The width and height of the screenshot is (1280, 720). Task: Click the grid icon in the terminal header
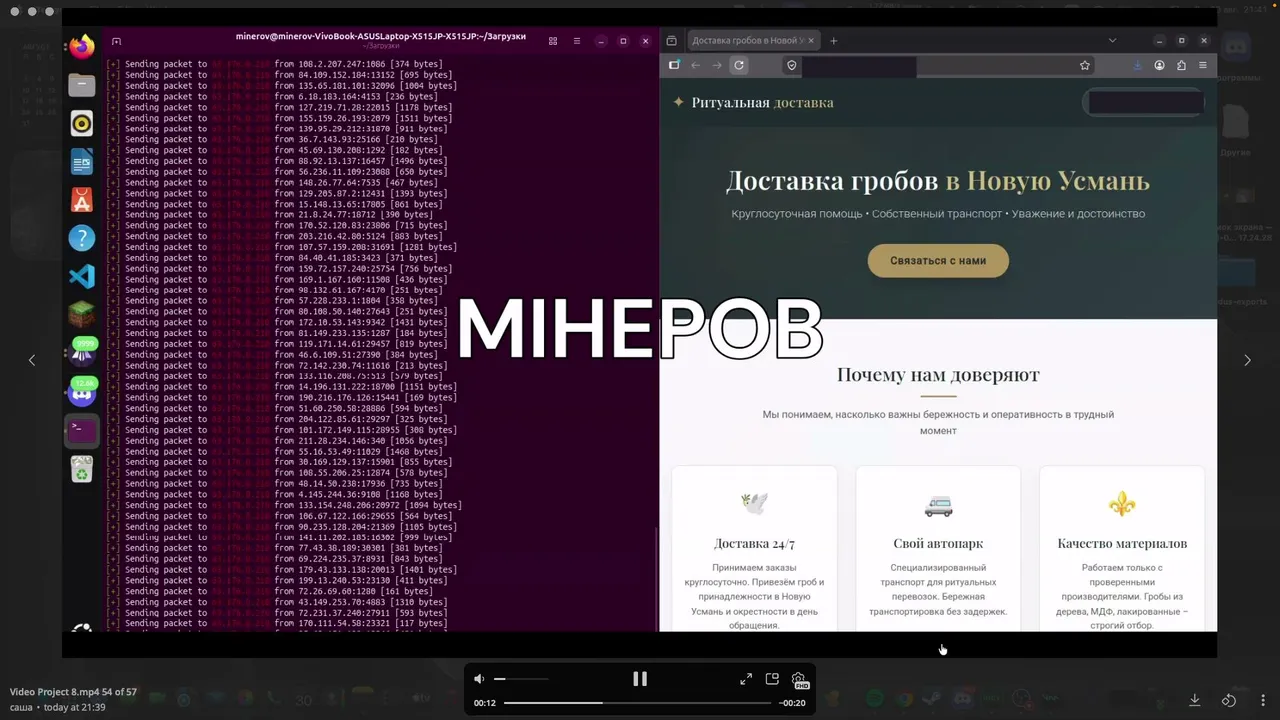tap(553, 41)
